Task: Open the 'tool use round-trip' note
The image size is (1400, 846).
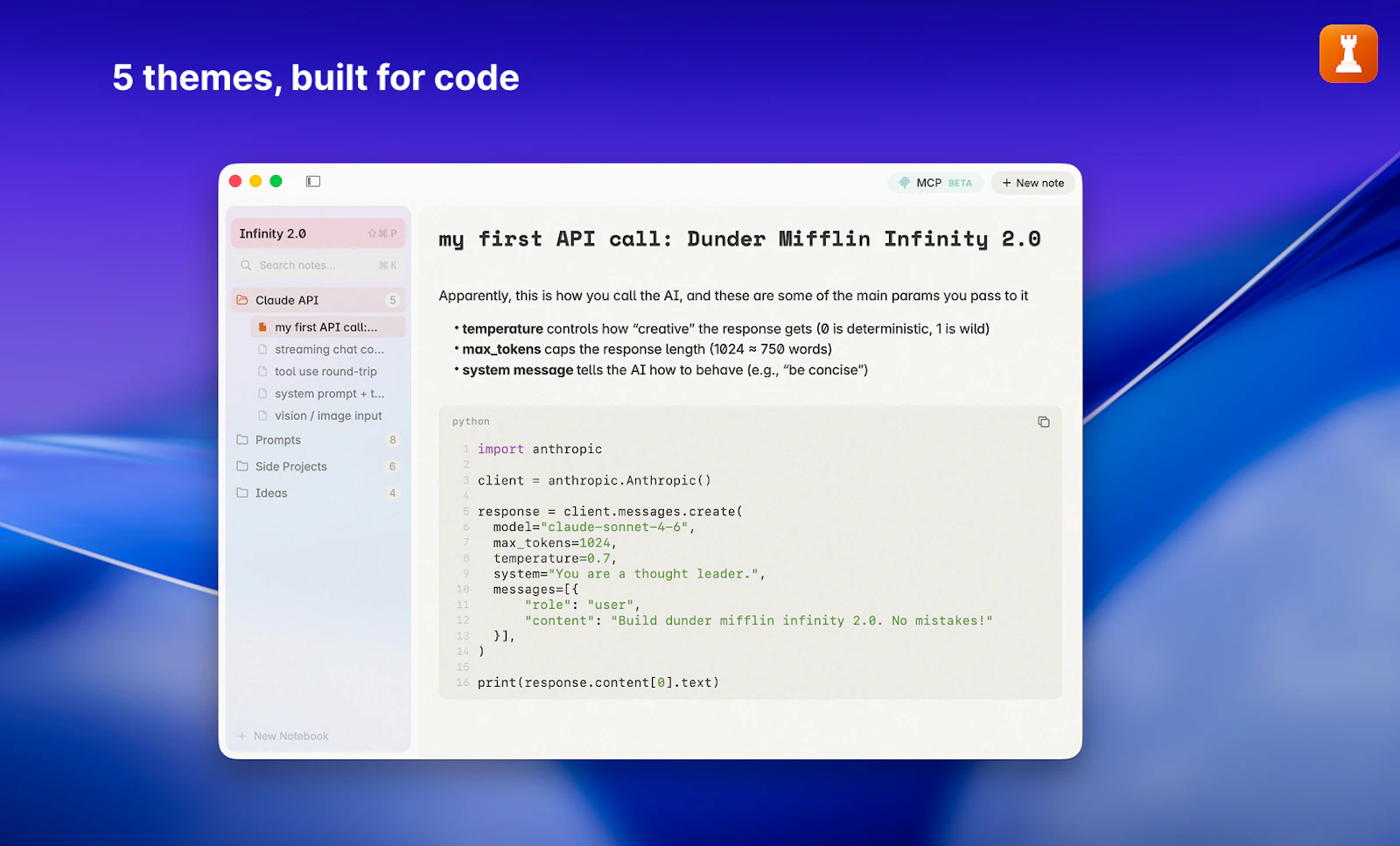Action: [327, 371]
